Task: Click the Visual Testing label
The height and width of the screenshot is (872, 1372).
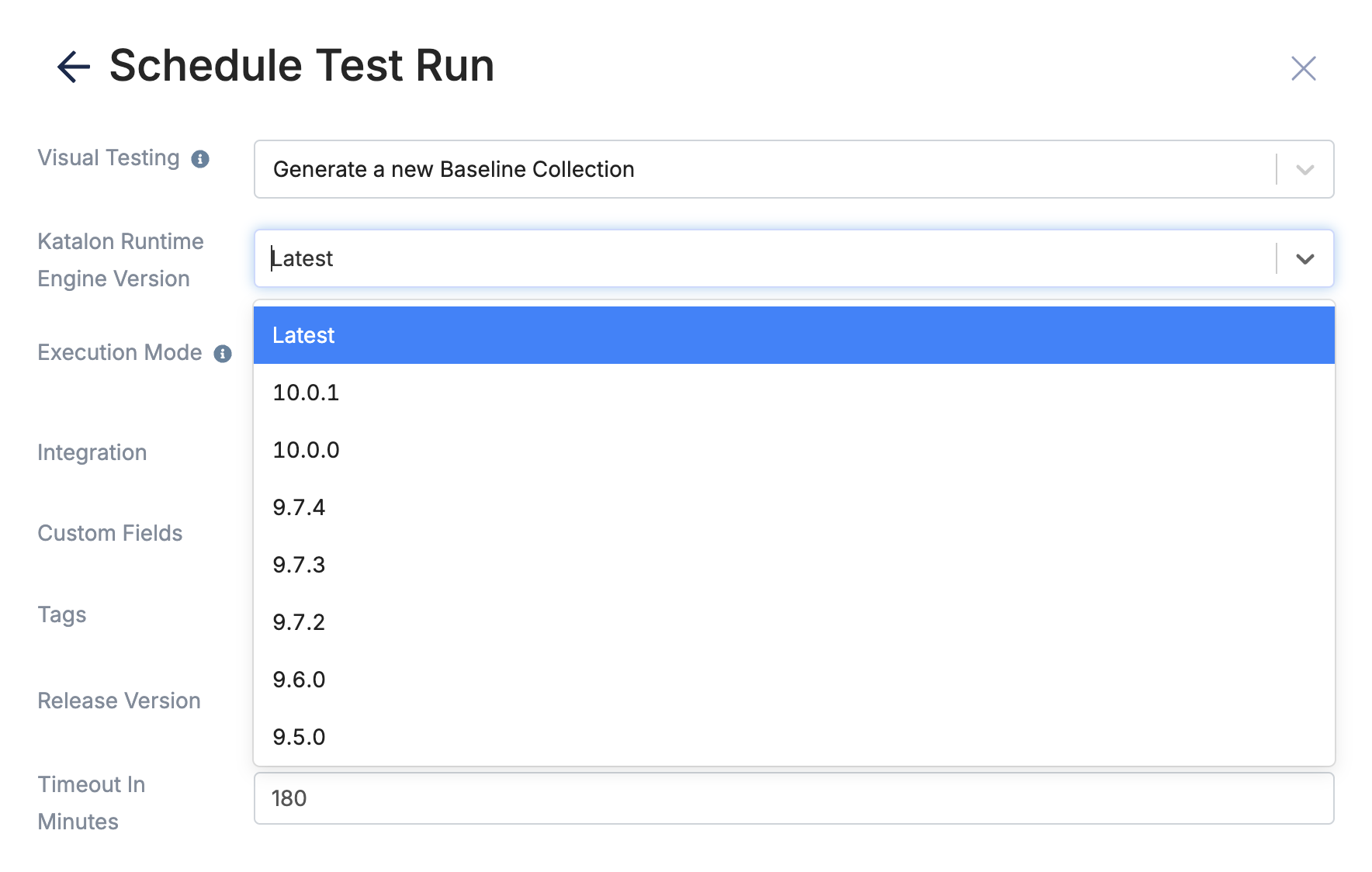Action: [x=109, y=158]
